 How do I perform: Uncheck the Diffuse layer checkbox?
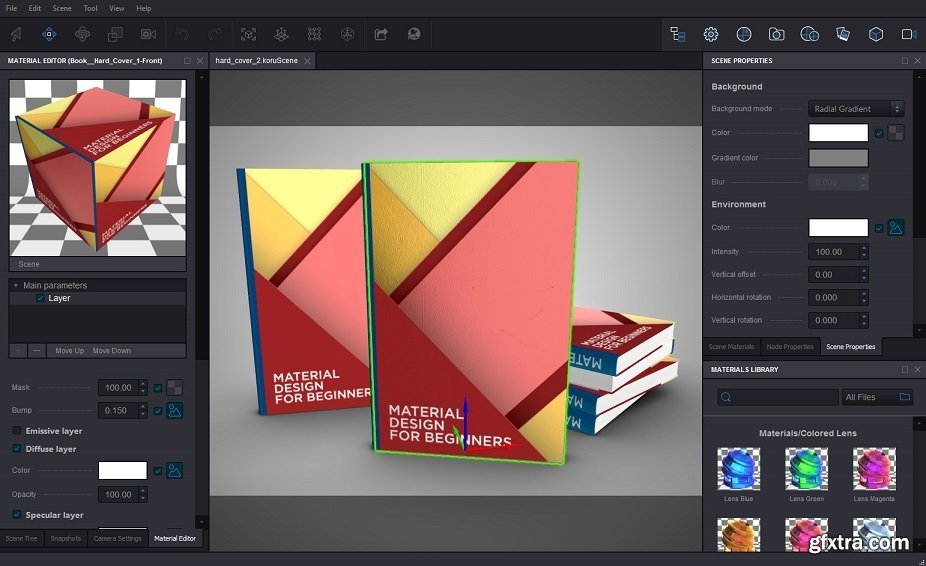(x=17, y=449)
